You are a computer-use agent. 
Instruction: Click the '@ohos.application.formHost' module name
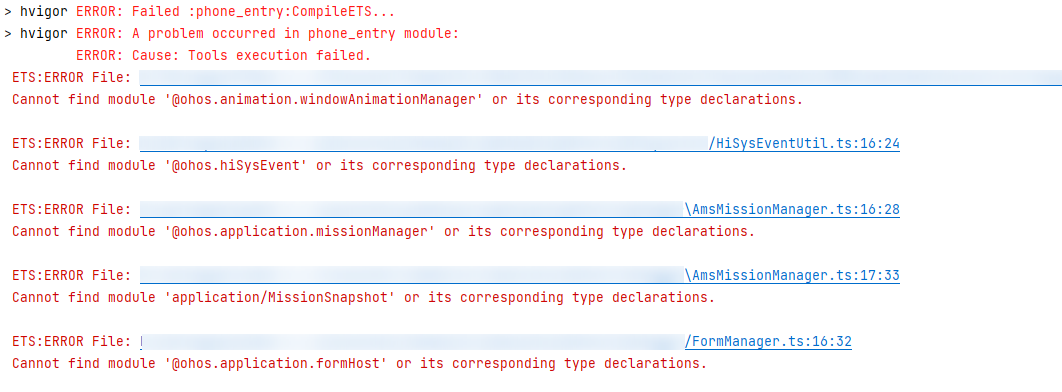[276, 364]
